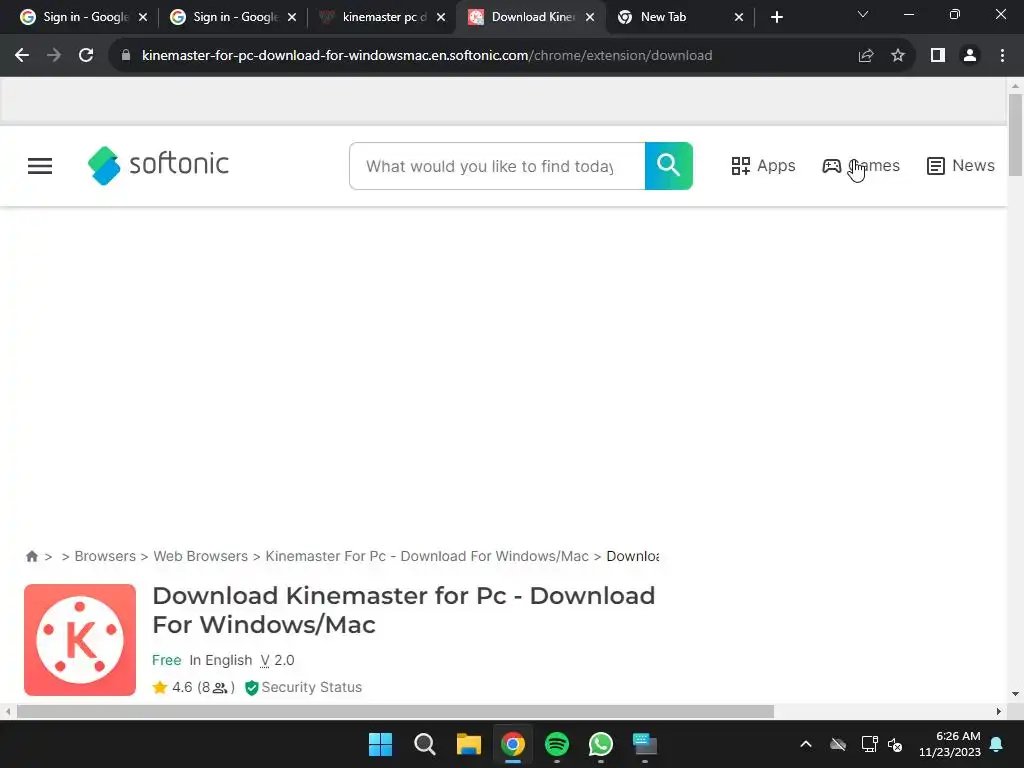This screenshot has width=1024, height=768.
Task: Open Chrome profile menu
Action: [970, 56]
